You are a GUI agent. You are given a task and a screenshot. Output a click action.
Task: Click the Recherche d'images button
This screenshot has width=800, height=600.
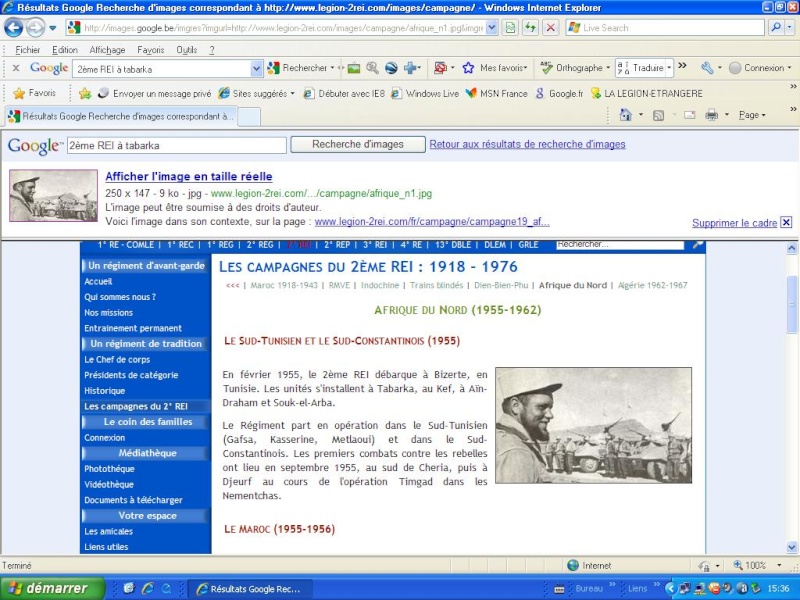tap(358, 144)
